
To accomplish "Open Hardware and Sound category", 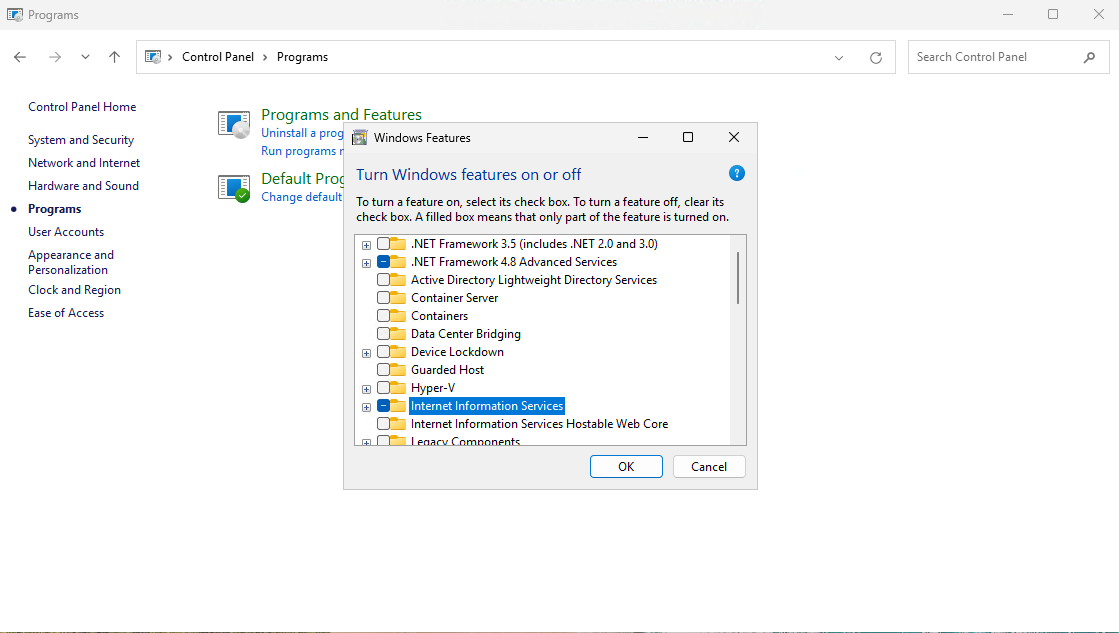I will tap(83, 186).
